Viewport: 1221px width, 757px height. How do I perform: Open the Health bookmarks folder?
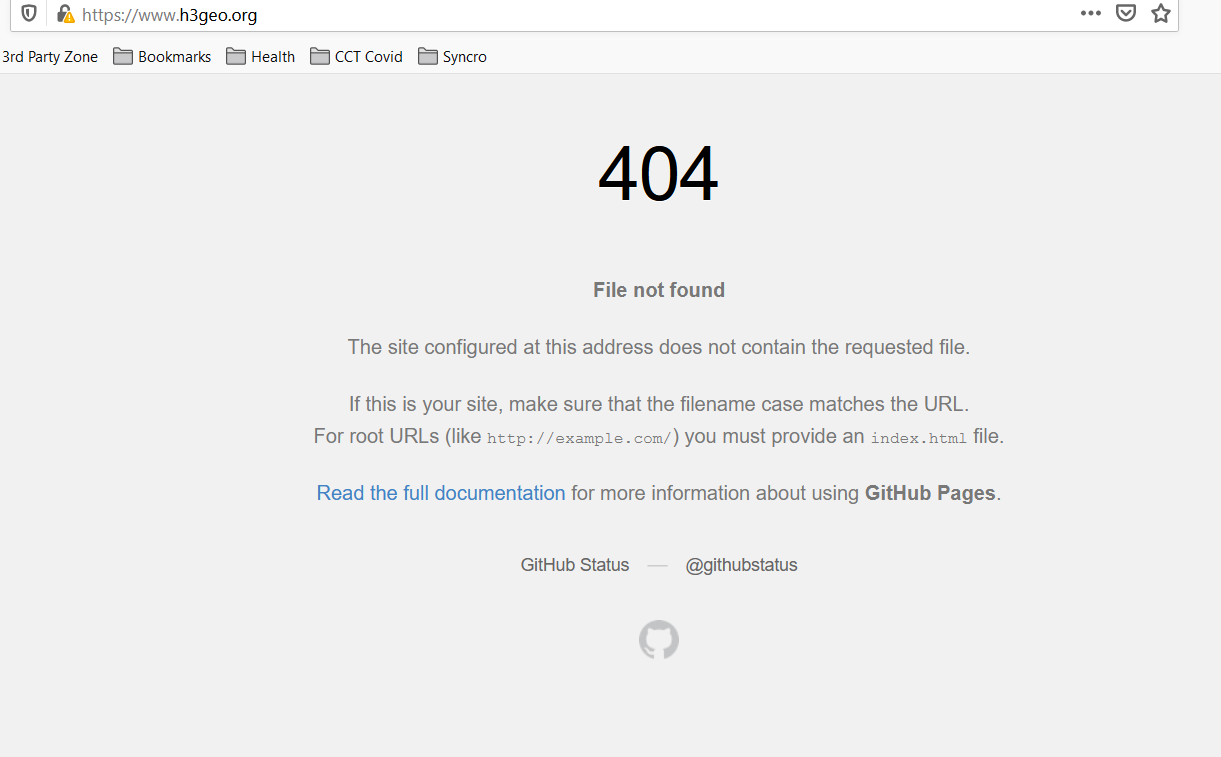tap(261, 57)
